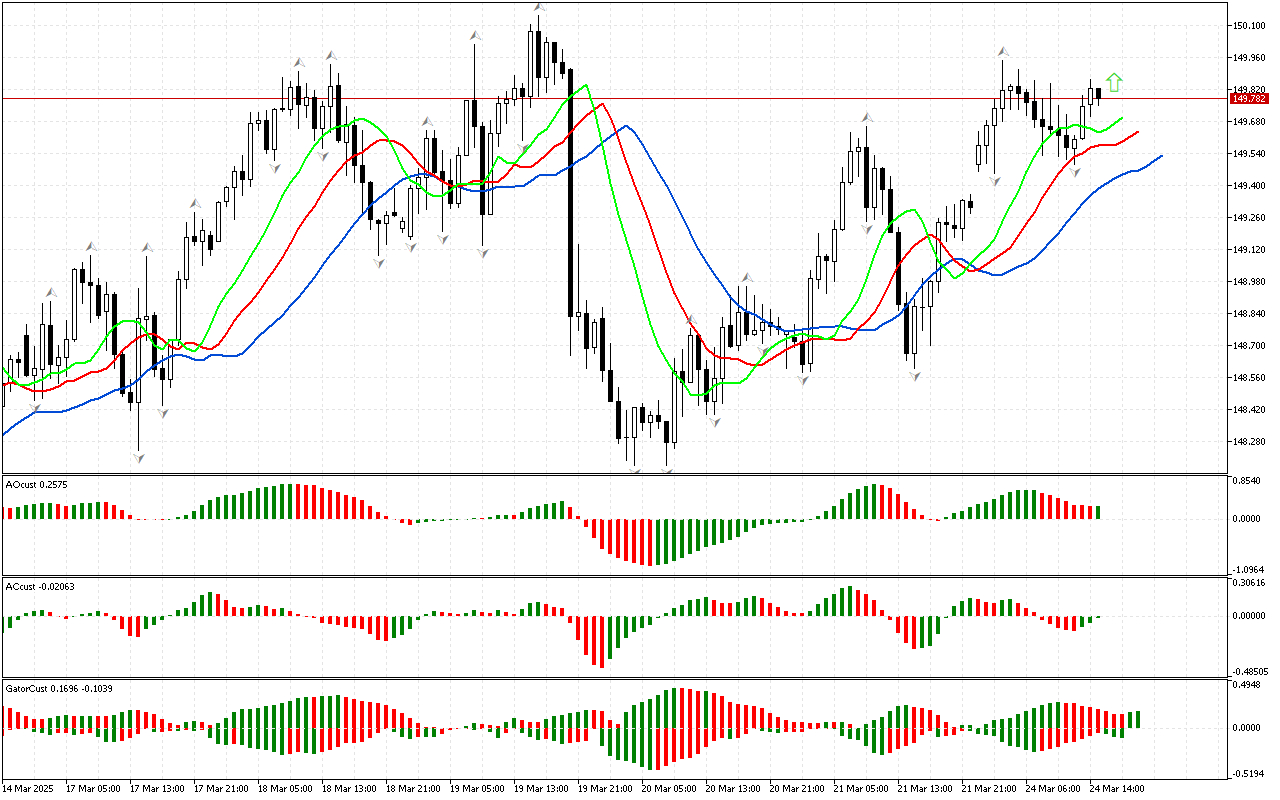Click the 24 Mar 06:00 time label
The width and height of the screenshot is (1280, 800).
[x=1053, y=788]
